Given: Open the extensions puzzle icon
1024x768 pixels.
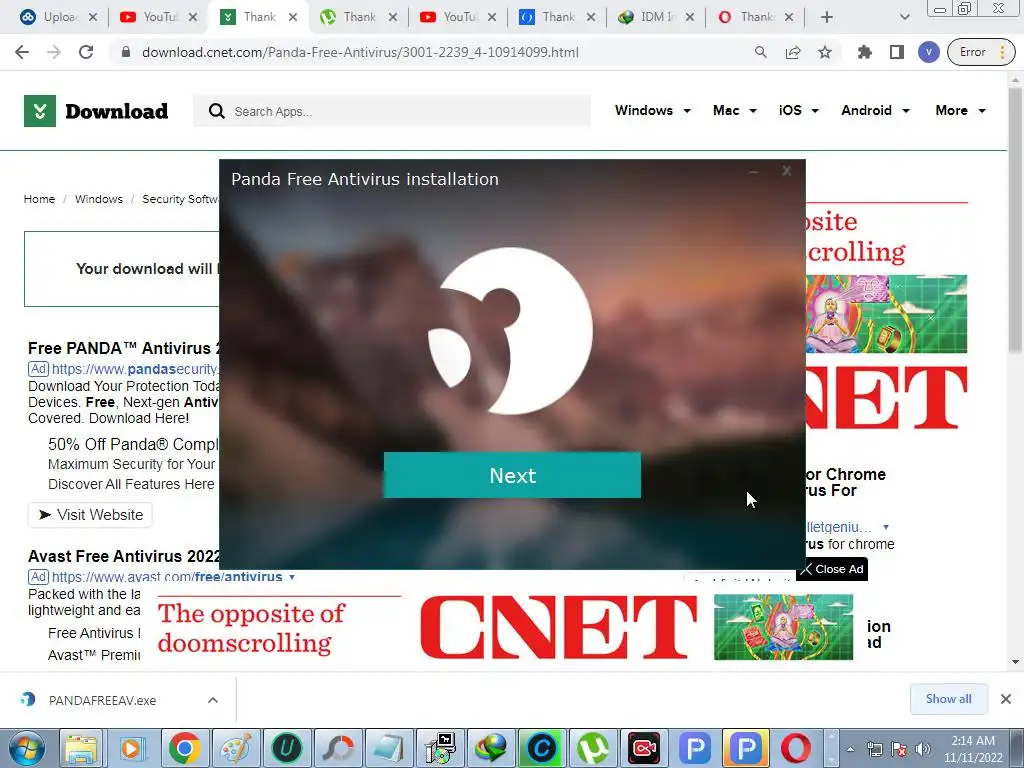Looking at the screenshot, I should point(865,52).
